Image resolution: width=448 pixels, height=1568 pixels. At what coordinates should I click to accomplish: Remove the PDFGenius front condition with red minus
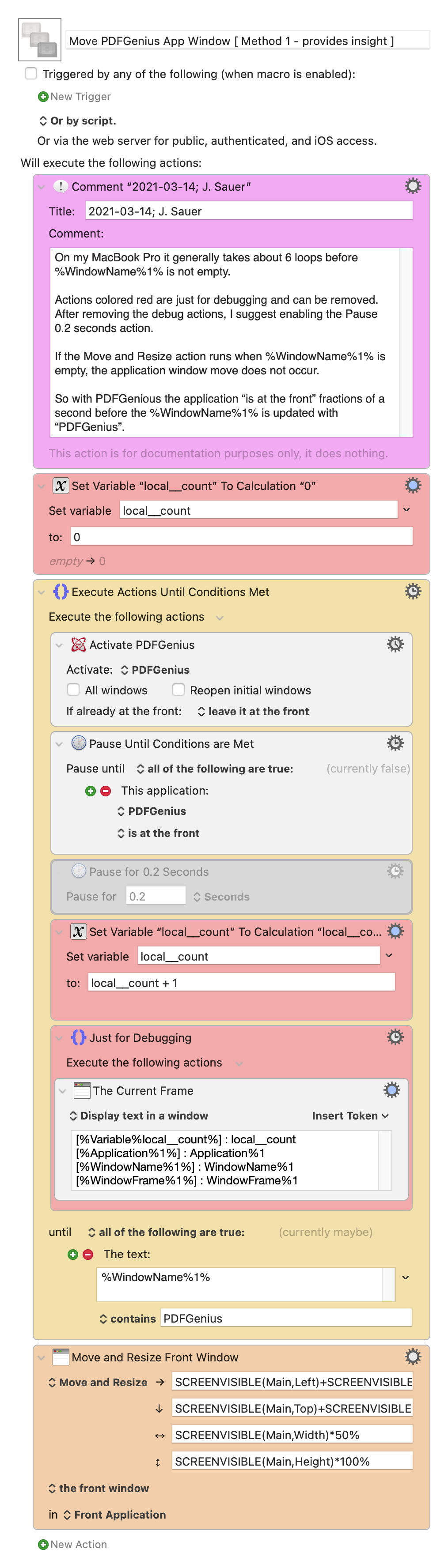click(x=106, y=791)
